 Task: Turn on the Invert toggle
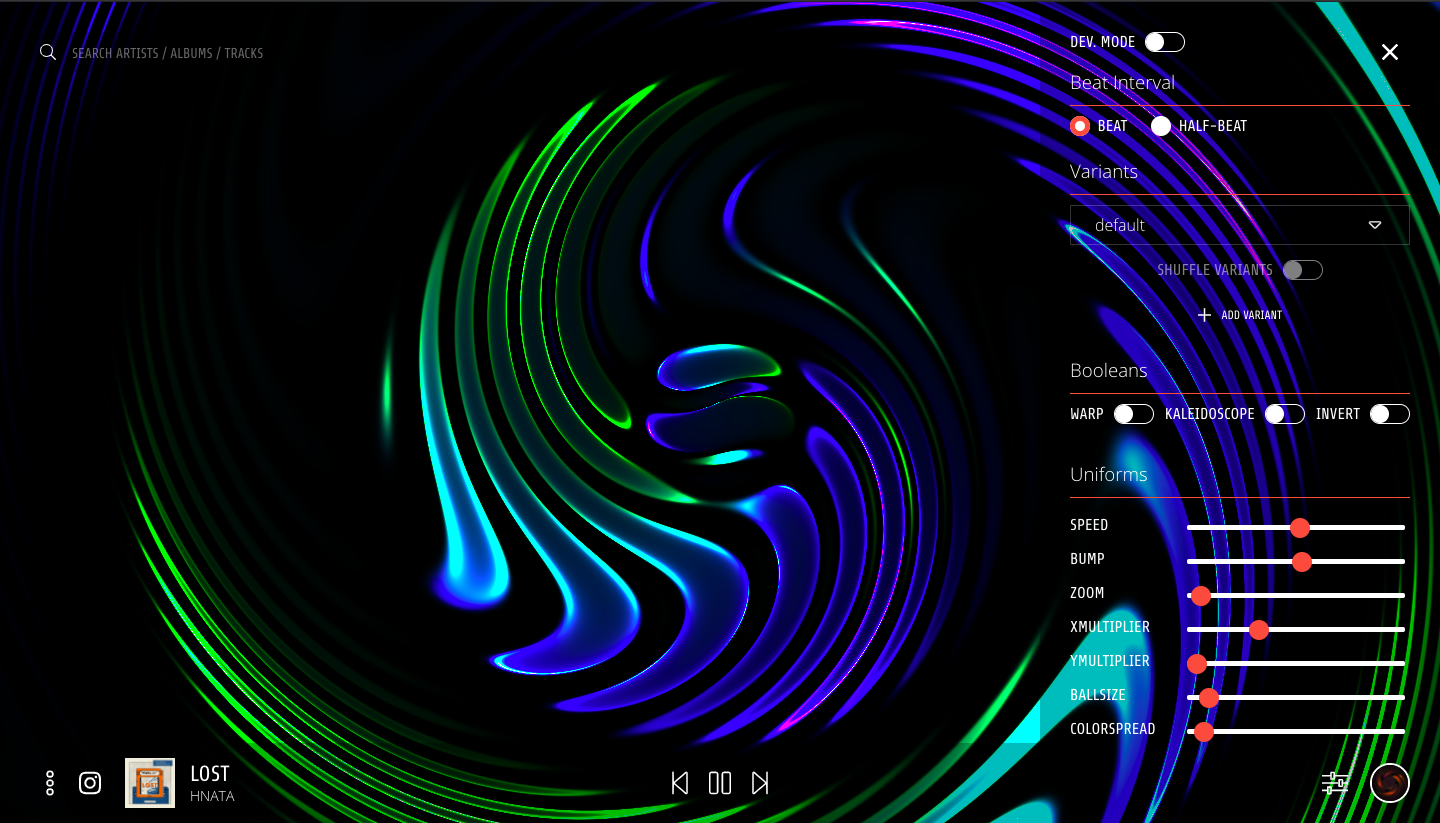pos(1390,414)
